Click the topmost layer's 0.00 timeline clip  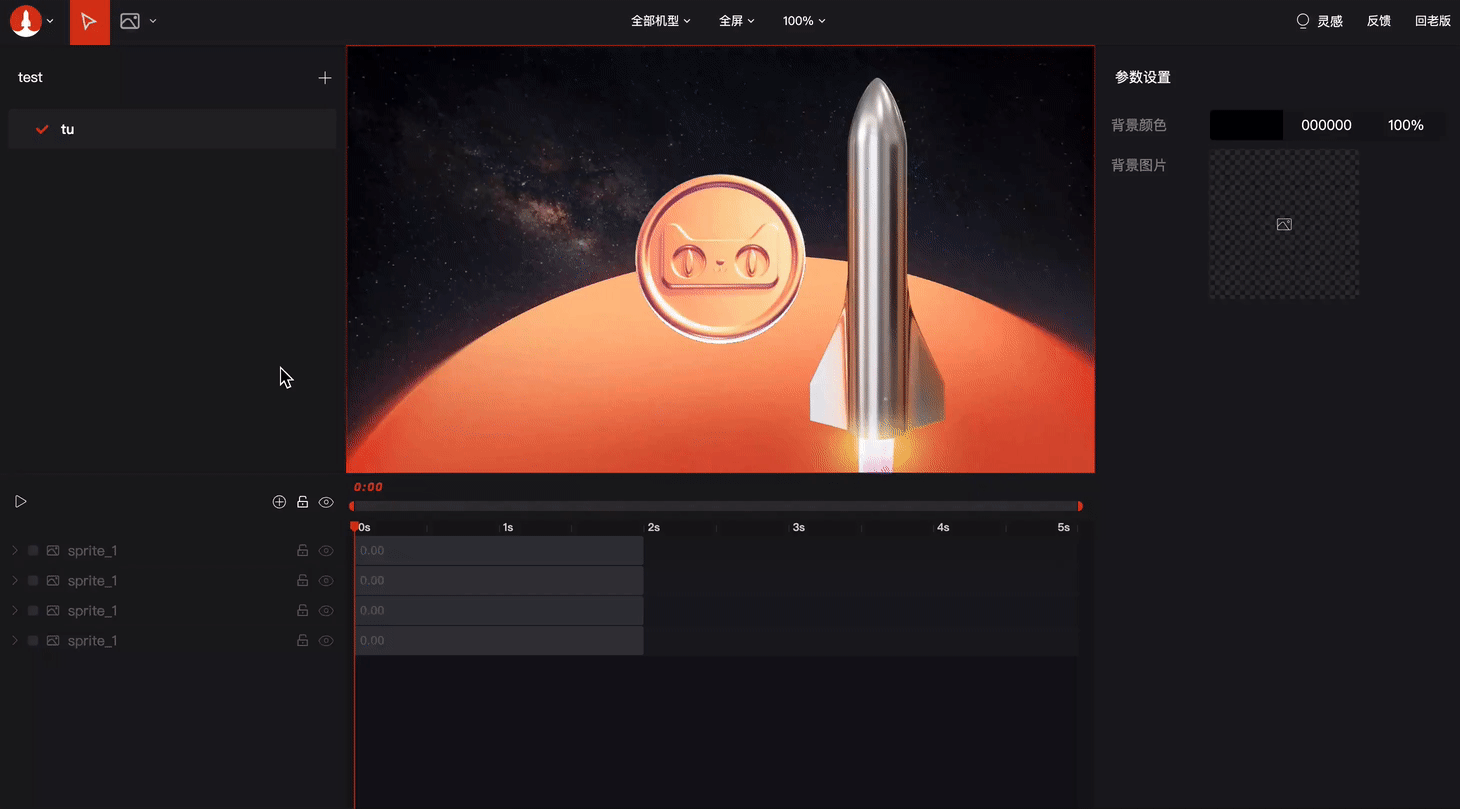click(x=499, y=551)
